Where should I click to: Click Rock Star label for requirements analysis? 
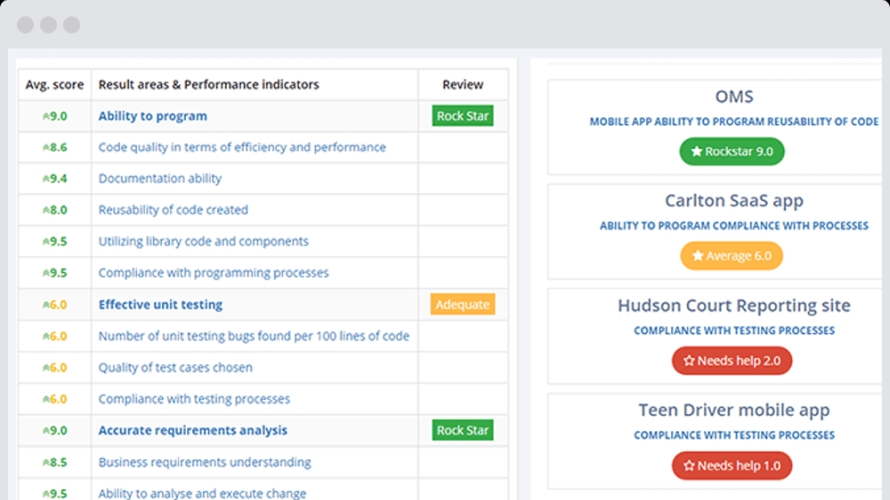[462, 431]
